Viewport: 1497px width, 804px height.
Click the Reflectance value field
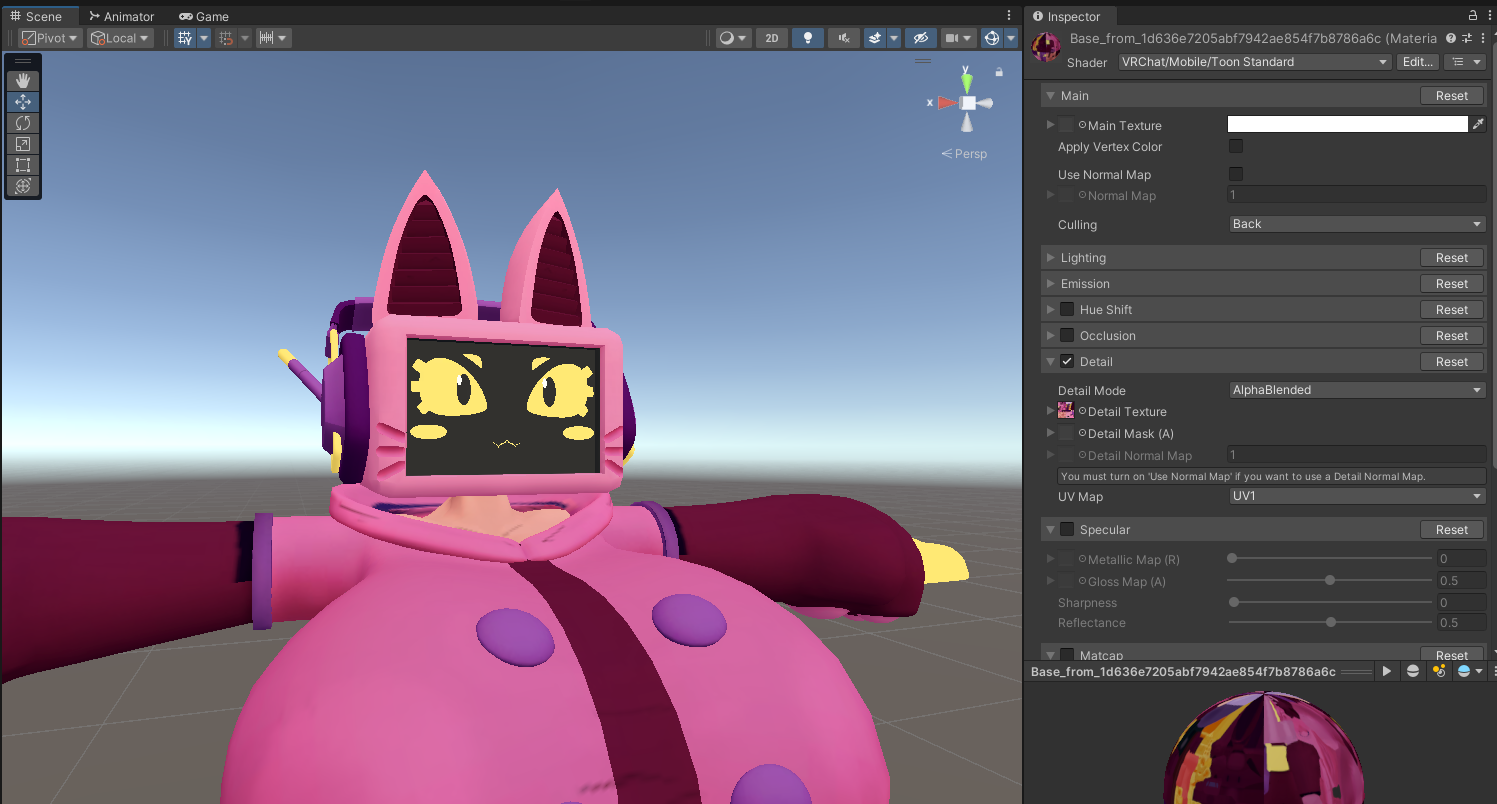point(1461,623)
